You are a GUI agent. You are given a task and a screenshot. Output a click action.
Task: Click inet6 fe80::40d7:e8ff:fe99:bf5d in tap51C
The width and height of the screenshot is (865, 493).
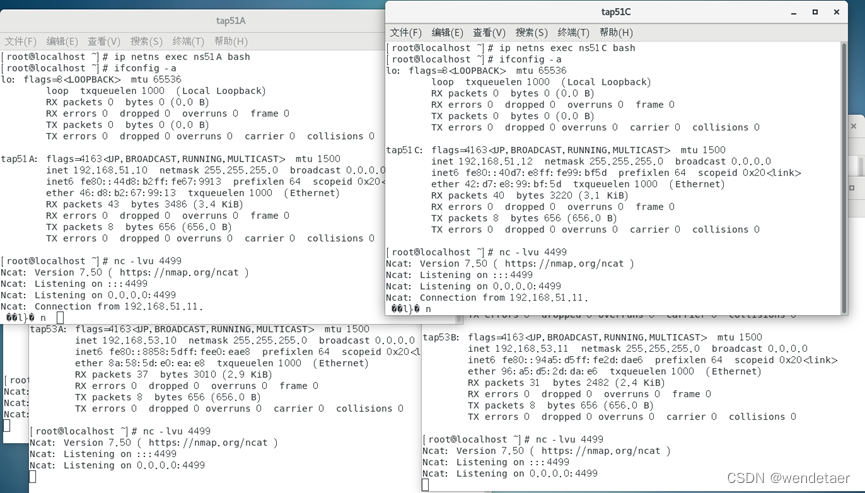[x=519, y=173]
